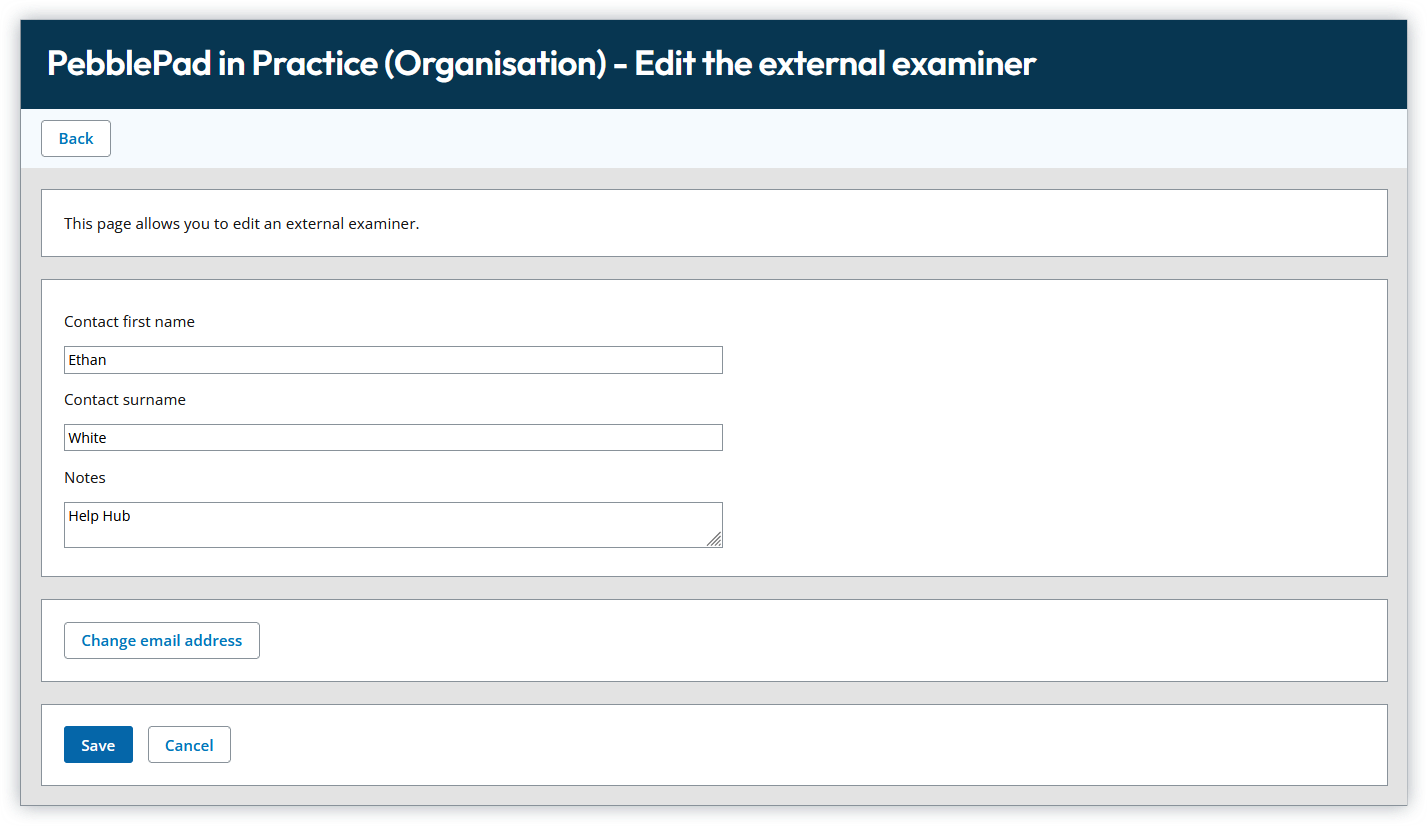Click empty toolbar strip beside Back button
The height and width of the screenshot is (826, 1427).
tap(700, 139)
